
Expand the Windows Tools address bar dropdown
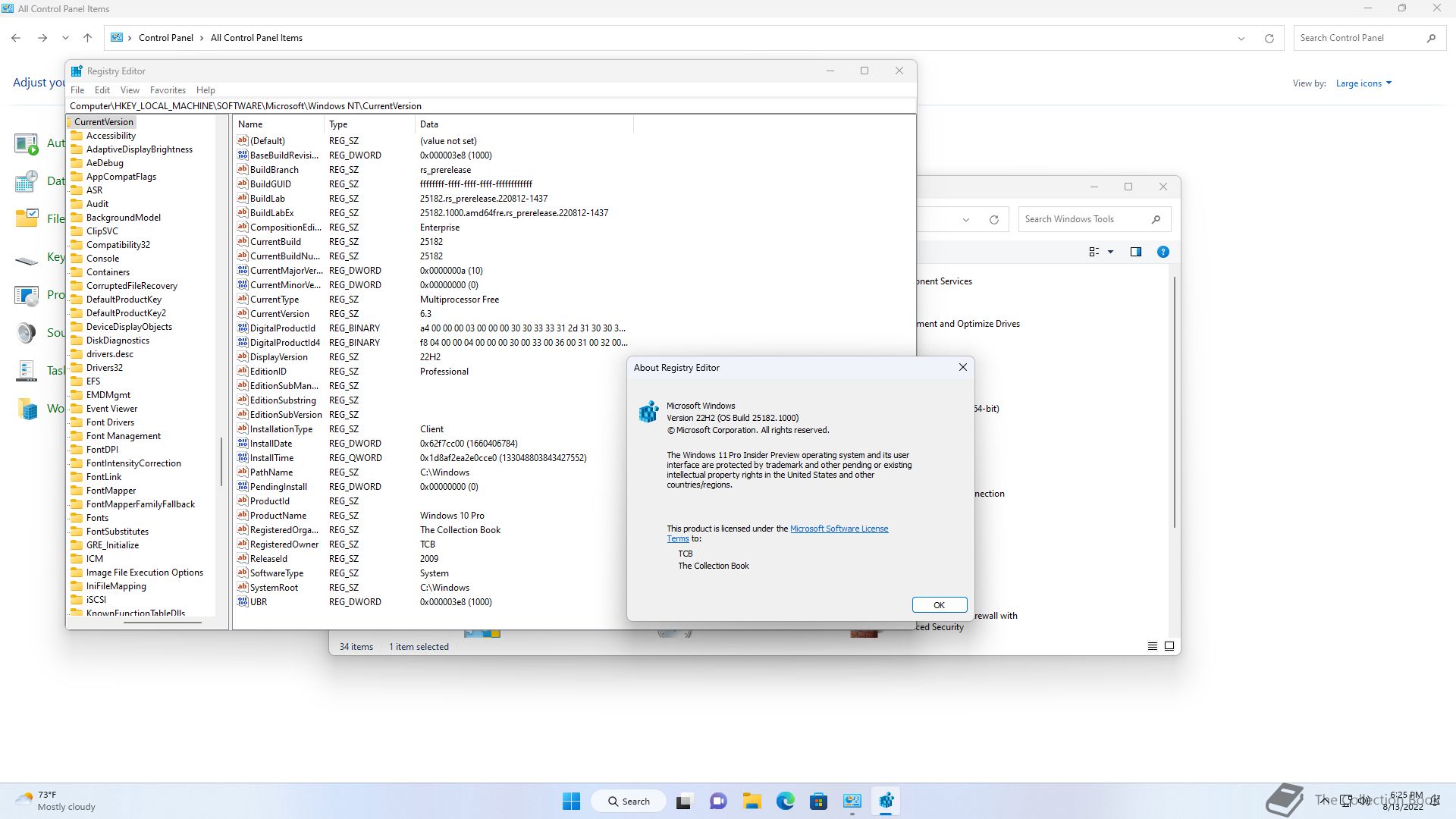click(965, 219)
